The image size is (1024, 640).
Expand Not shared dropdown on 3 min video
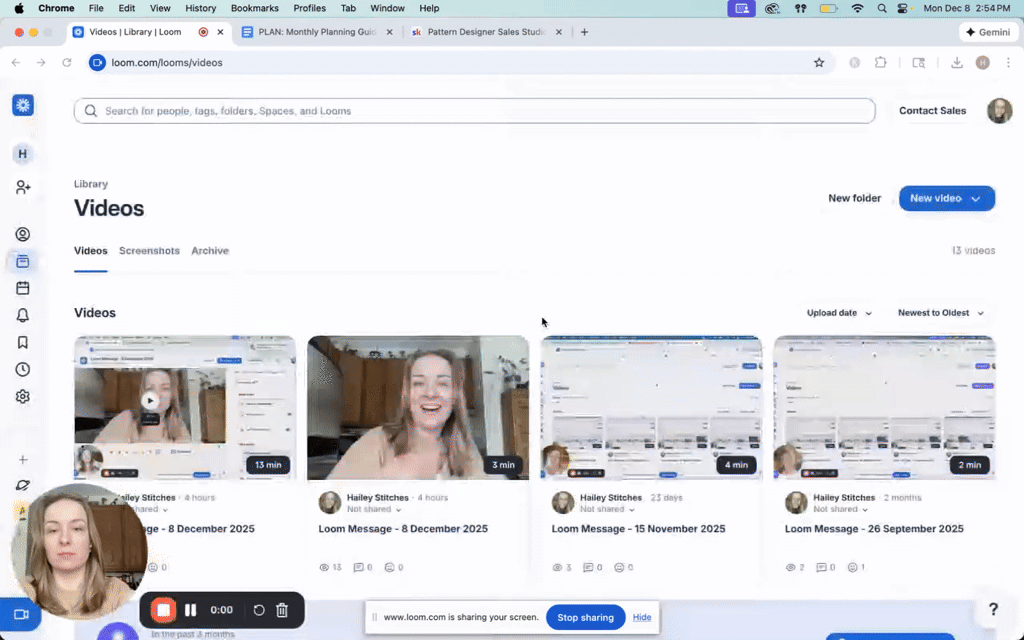374,509
